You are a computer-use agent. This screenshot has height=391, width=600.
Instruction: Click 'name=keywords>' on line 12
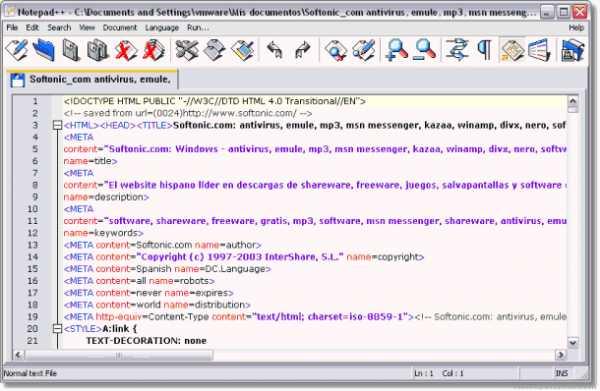coord(103,233)
